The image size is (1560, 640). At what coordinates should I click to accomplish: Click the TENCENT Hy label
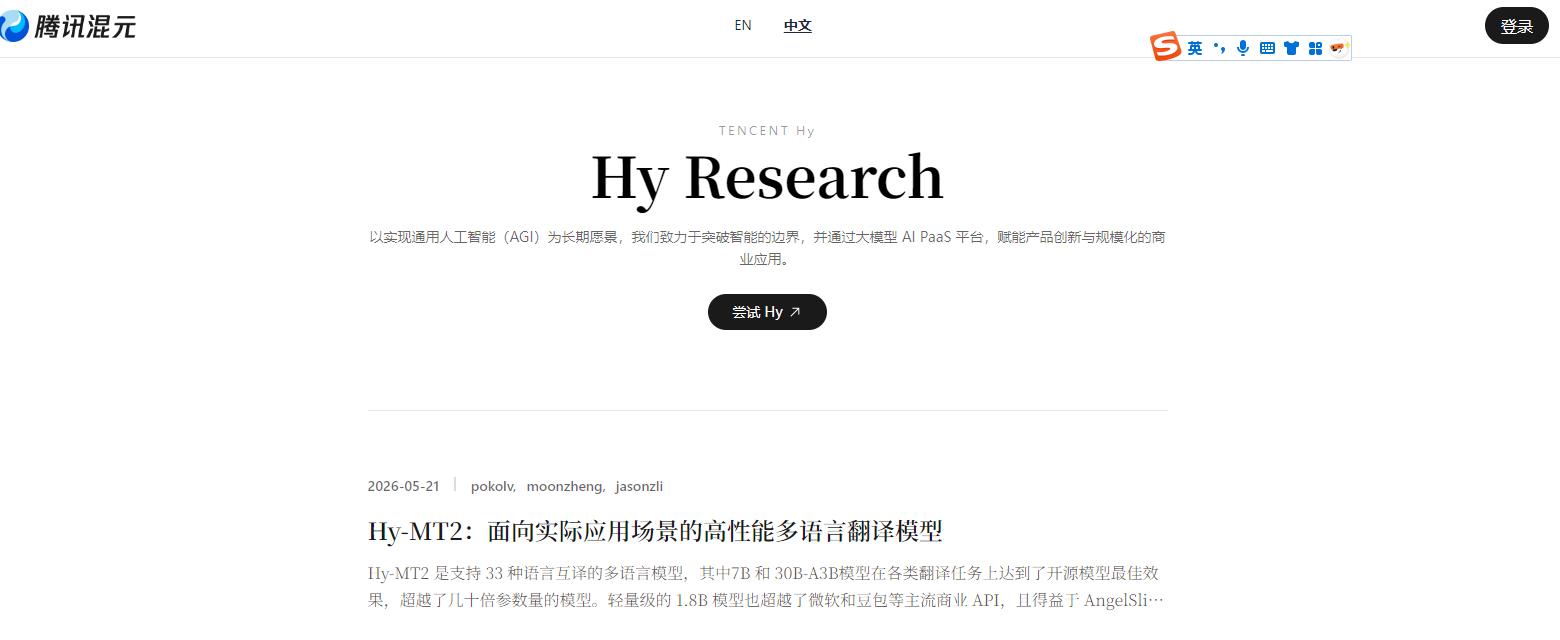coord(767,131)
